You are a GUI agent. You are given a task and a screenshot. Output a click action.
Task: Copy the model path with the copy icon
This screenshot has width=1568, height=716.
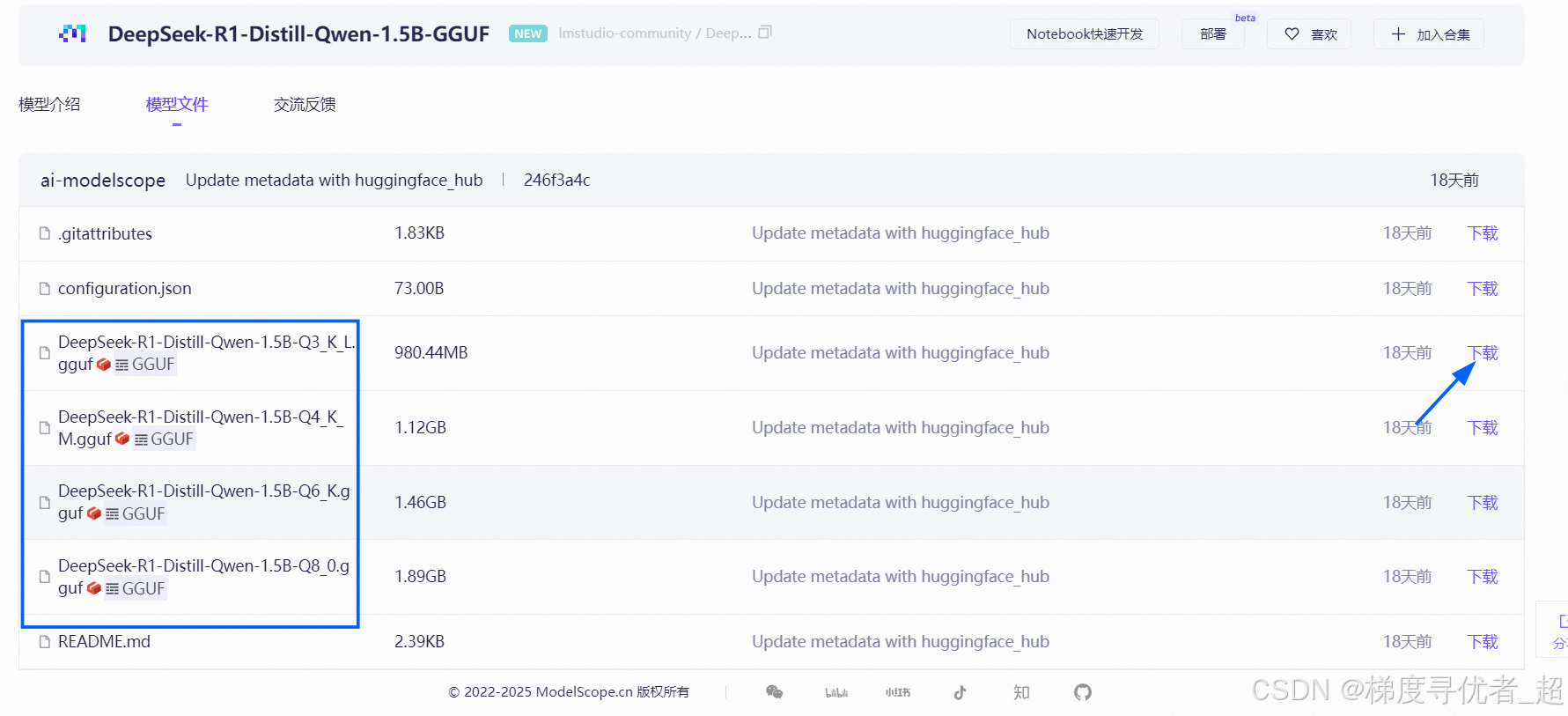click(x=765, y=33)
